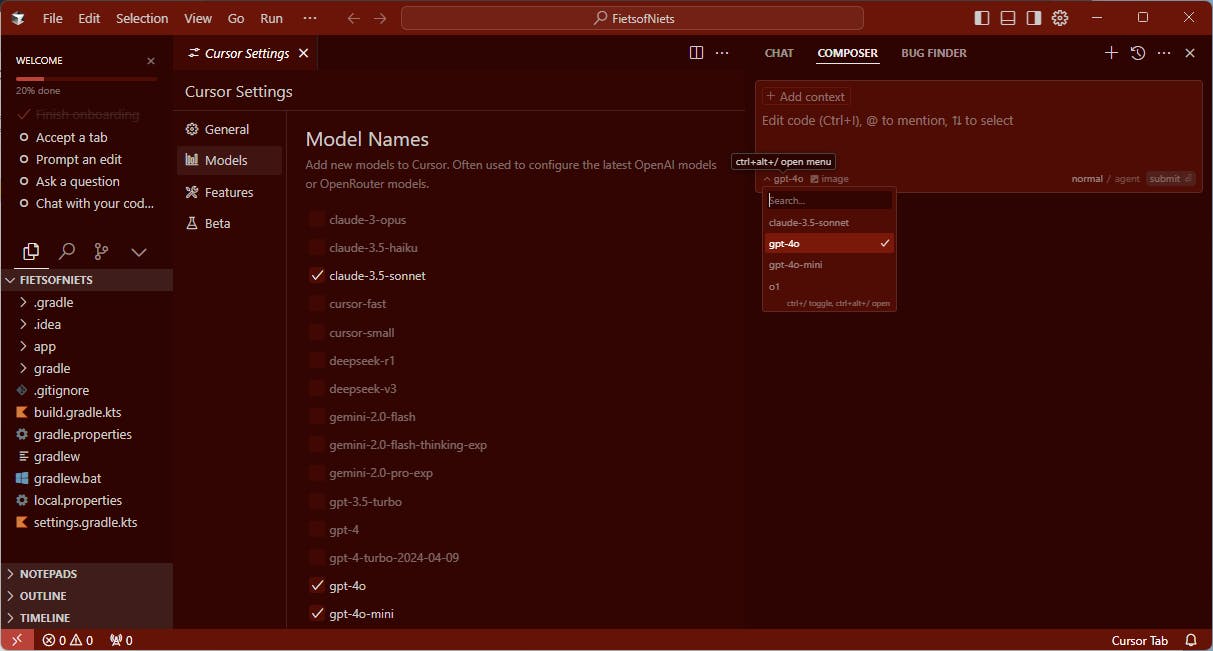Open editor more actions ellipsis

click(722, 53)
